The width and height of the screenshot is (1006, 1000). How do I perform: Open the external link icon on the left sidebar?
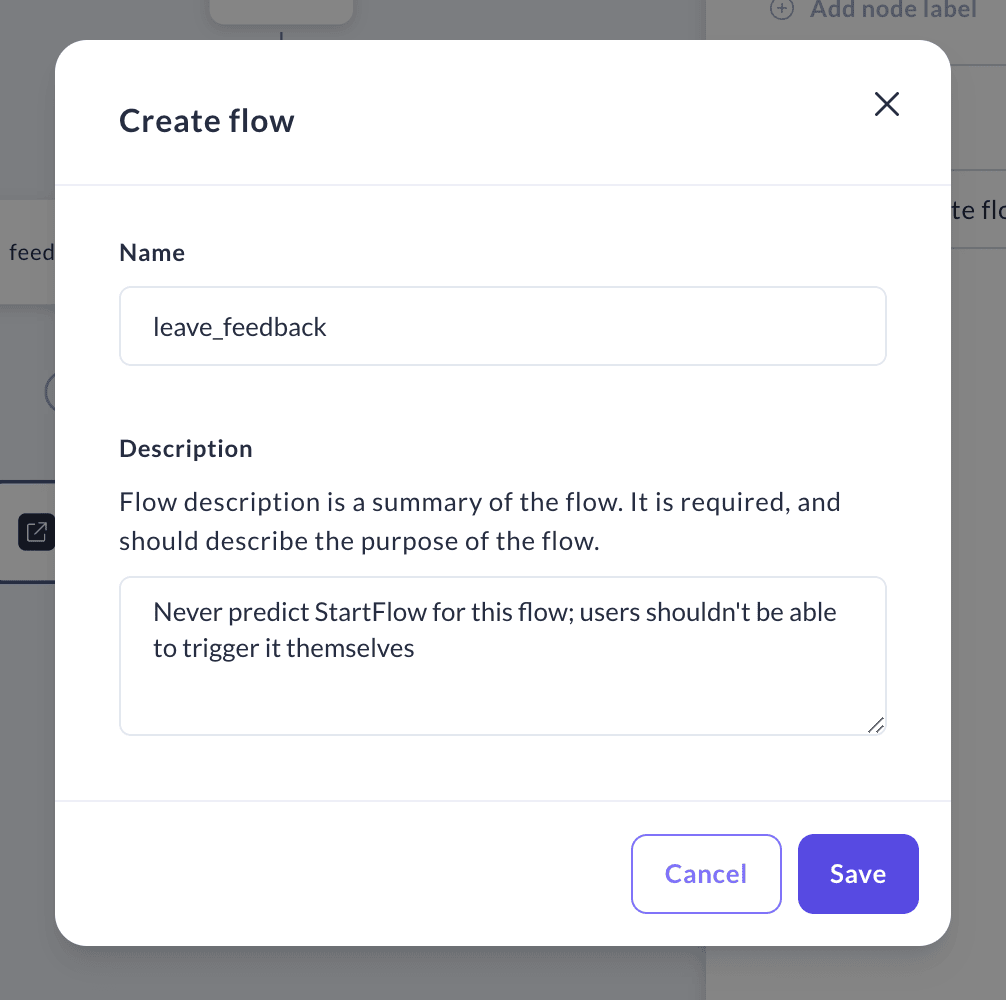pos(36,532)
